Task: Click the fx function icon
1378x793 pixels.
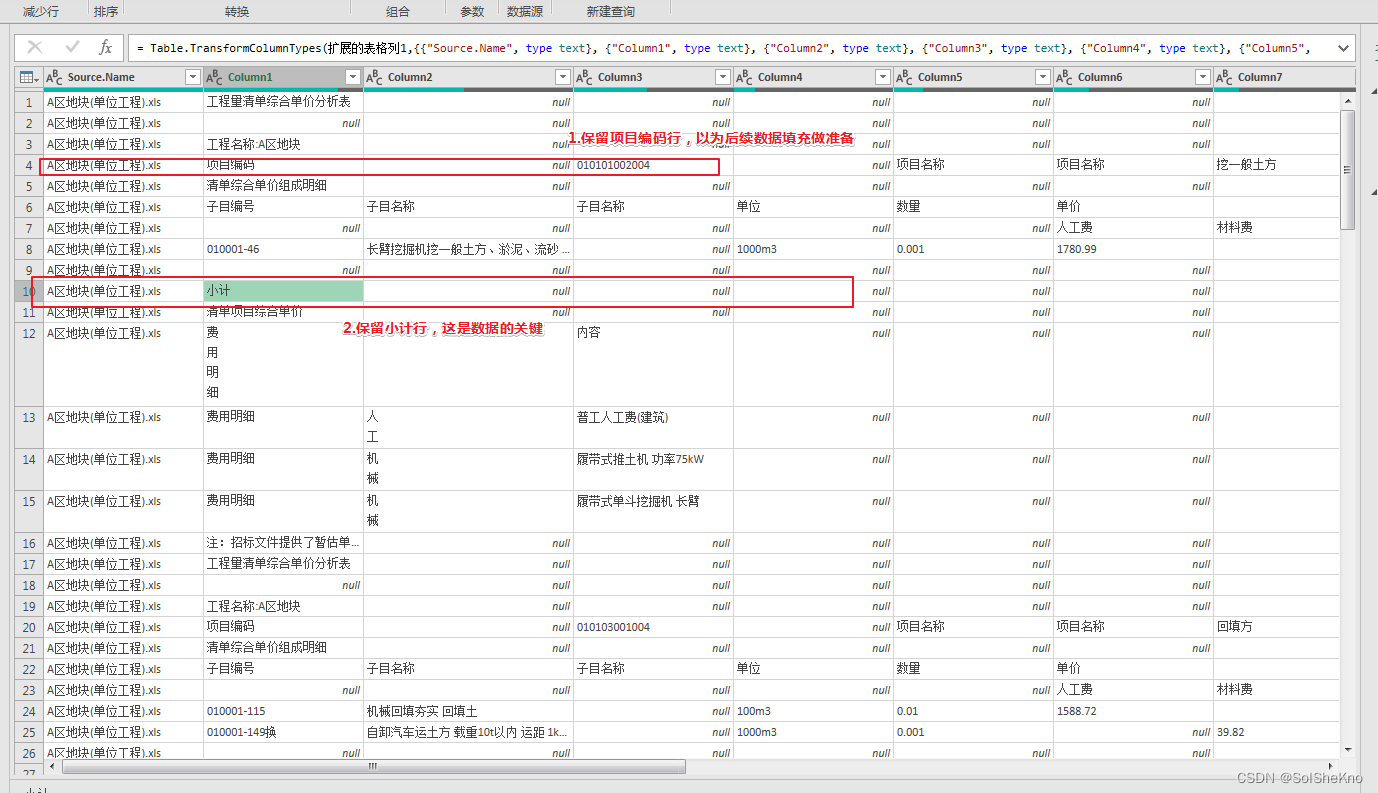Action: [x=105, y=47]
